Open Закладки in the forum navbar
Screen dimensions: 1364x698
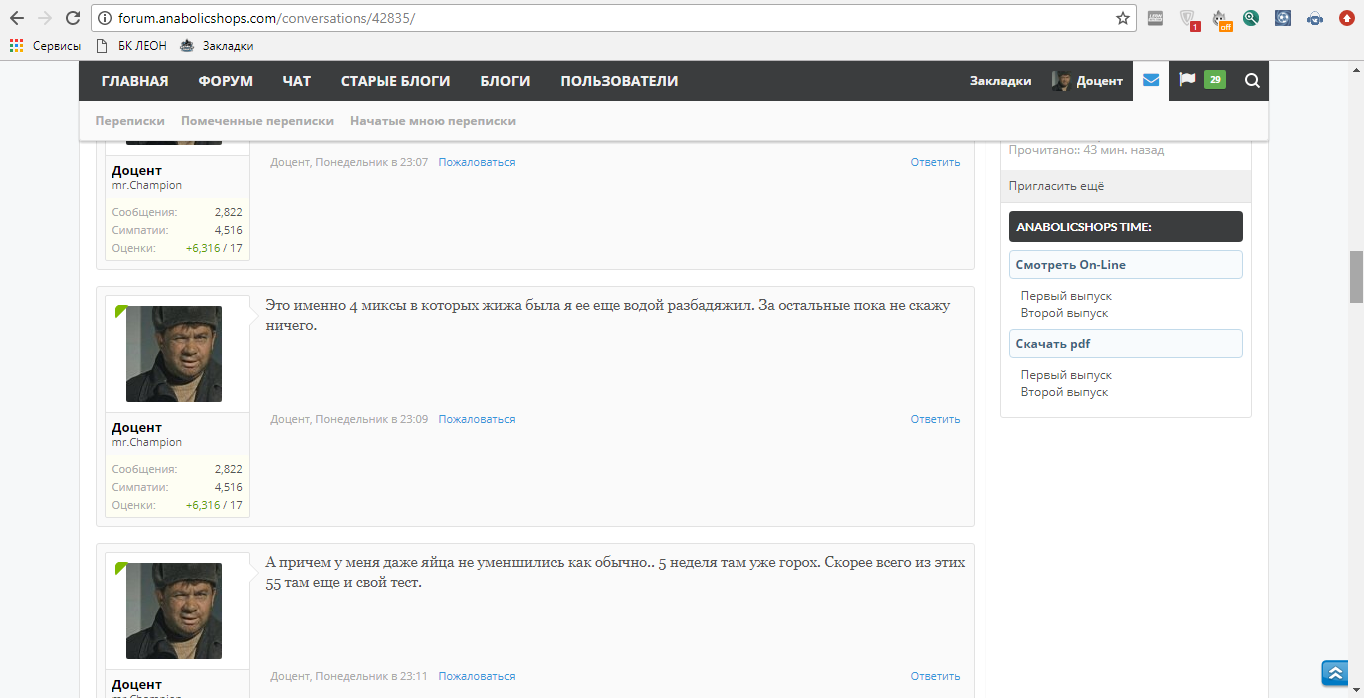[1000, 81]
